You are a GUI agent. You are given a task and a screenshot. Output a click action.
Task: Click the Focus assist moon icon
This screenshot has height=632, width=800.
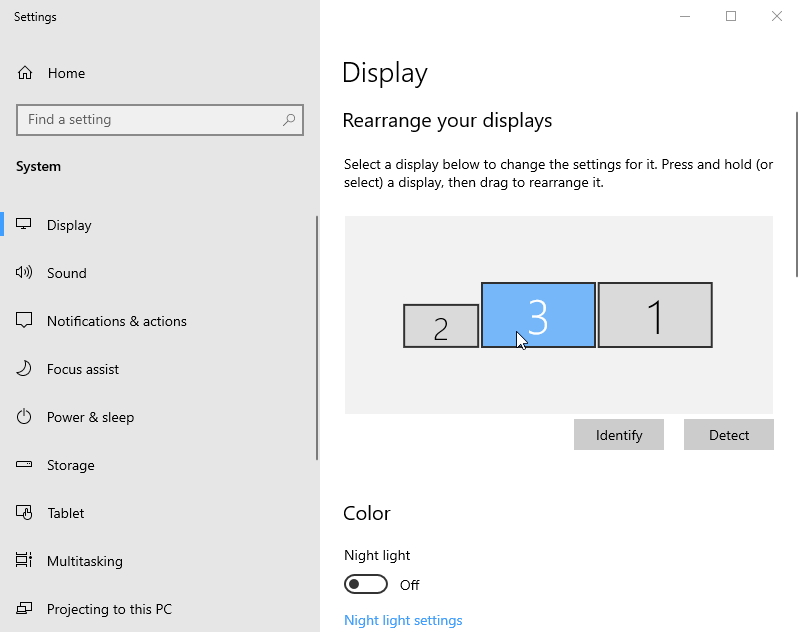click(x=25, y=369)
